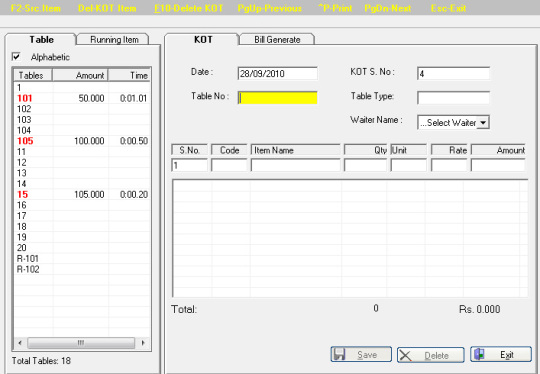Click the Item Name entry field
This screenshot has height=374, width=540.
295,165
